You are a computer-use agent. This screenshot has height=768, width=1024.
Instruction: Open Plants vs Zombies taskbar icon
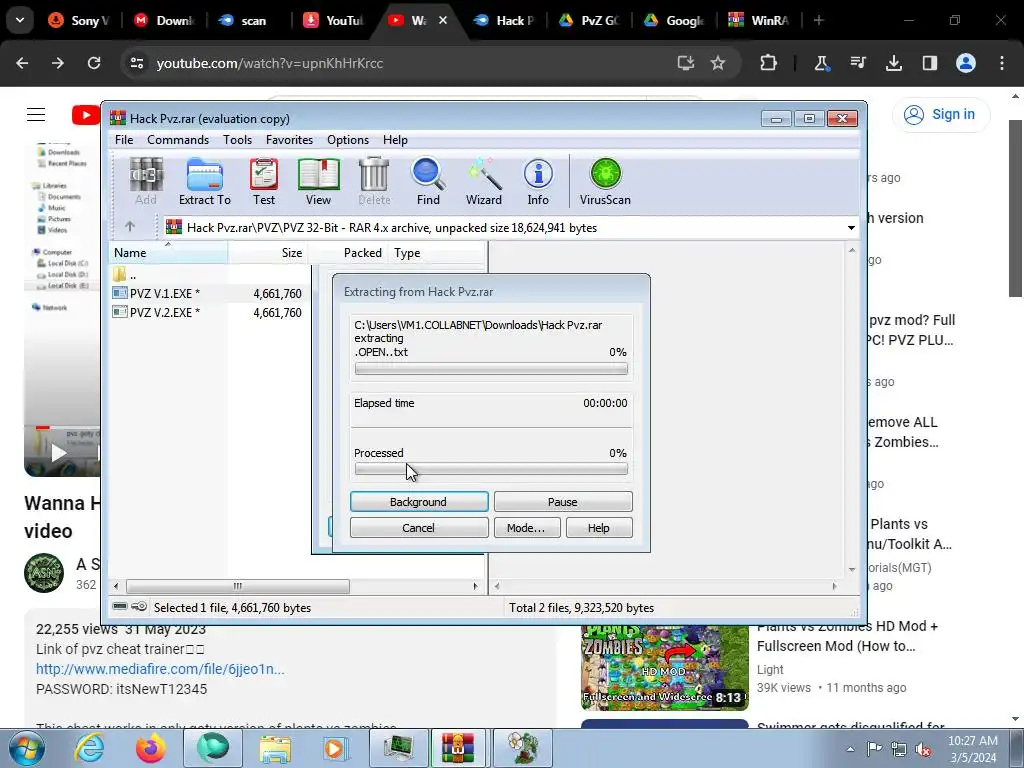(522, 748)
